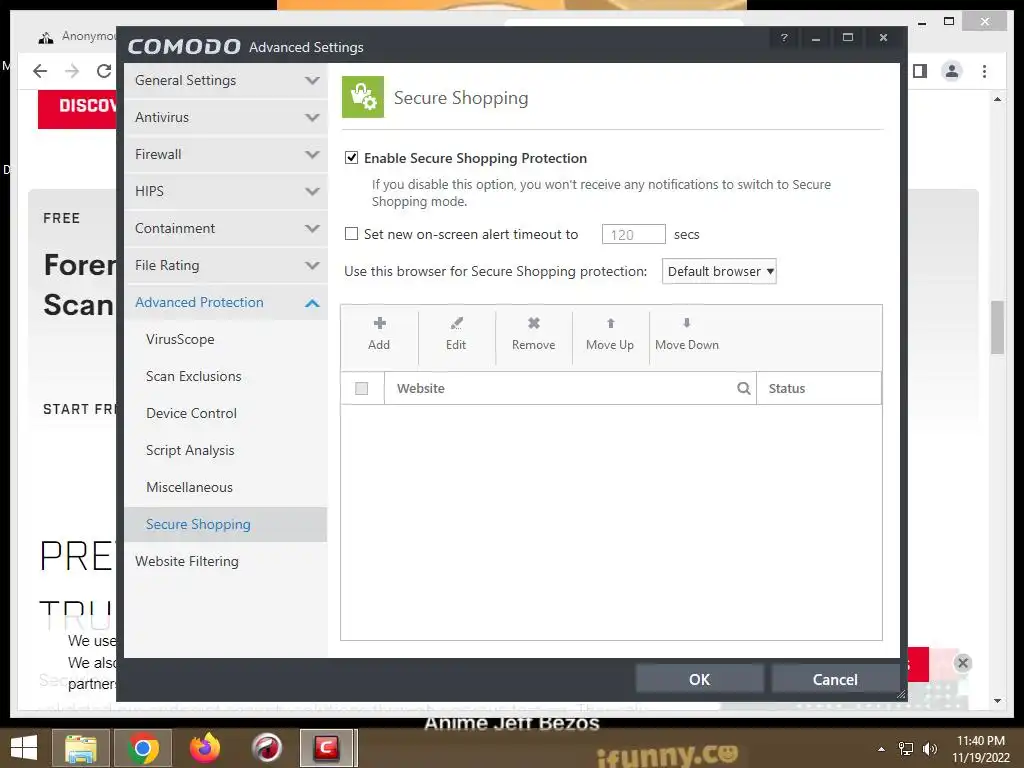Check the select-all Website header checkbox
Viewport: 1024px width, 768px height.
361,389
